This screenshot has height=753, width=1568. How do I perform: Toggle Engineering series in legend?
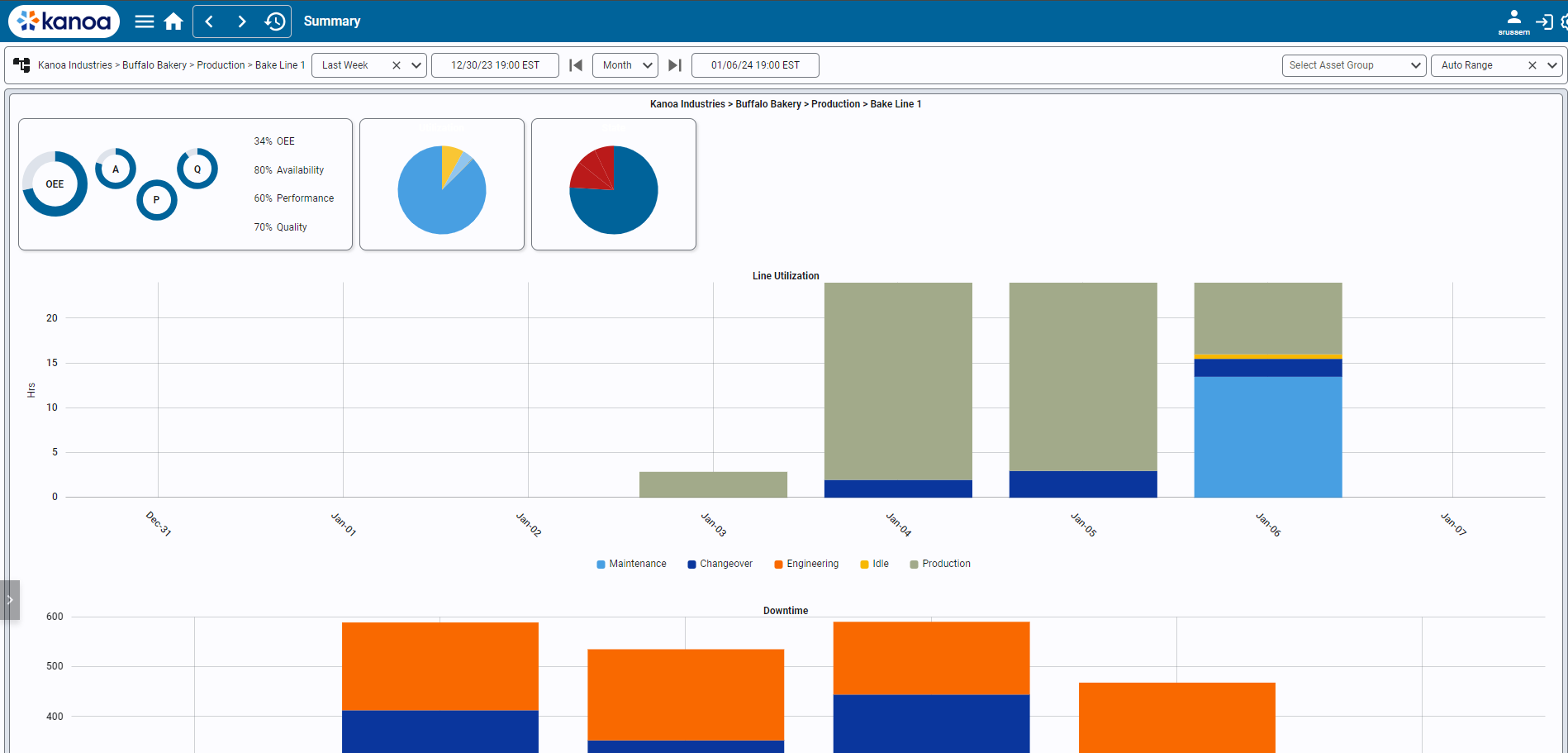(806, 564)
